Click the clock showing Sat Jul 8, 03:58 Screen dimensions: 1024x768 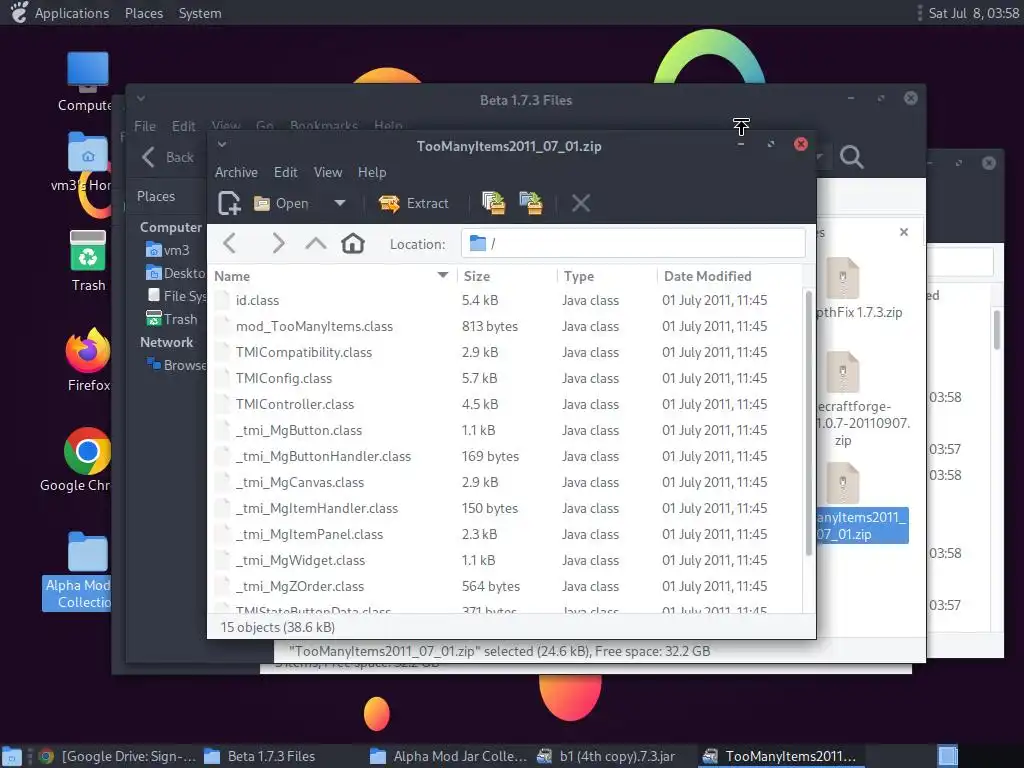click(x=973, y=13)
